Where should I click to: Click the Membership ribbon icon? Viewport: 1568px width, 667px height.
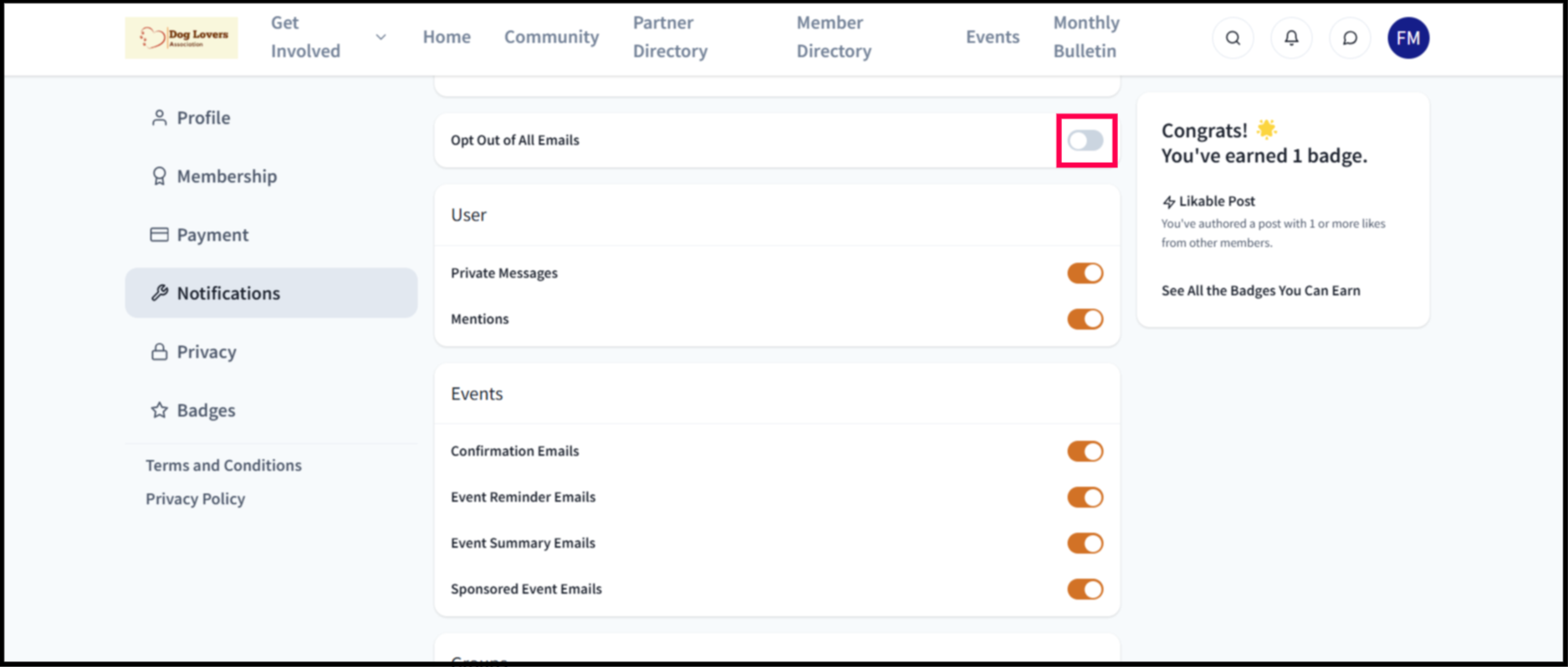pos(159,176)
